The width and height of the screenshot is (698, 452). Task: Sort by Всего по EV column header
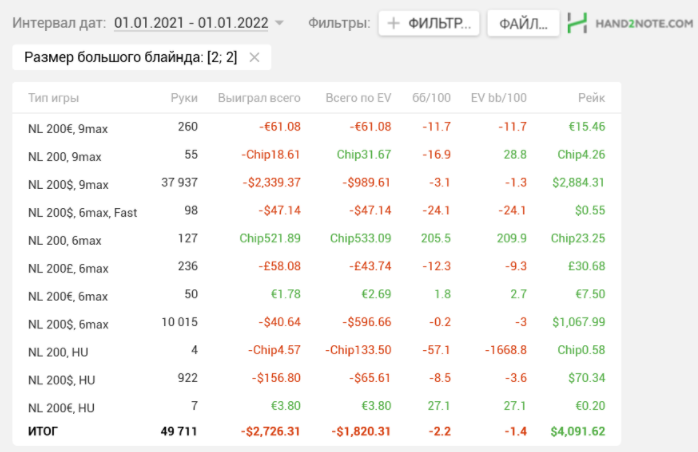click(x=358, y=98)
